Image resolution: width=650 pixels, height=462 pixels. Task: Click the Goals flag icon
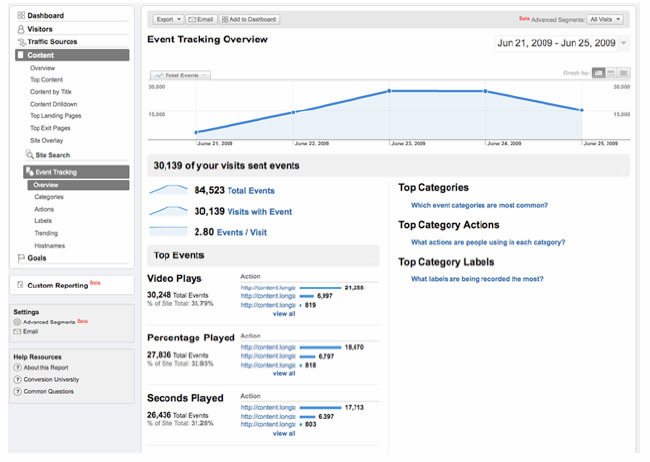click(20, 258)
